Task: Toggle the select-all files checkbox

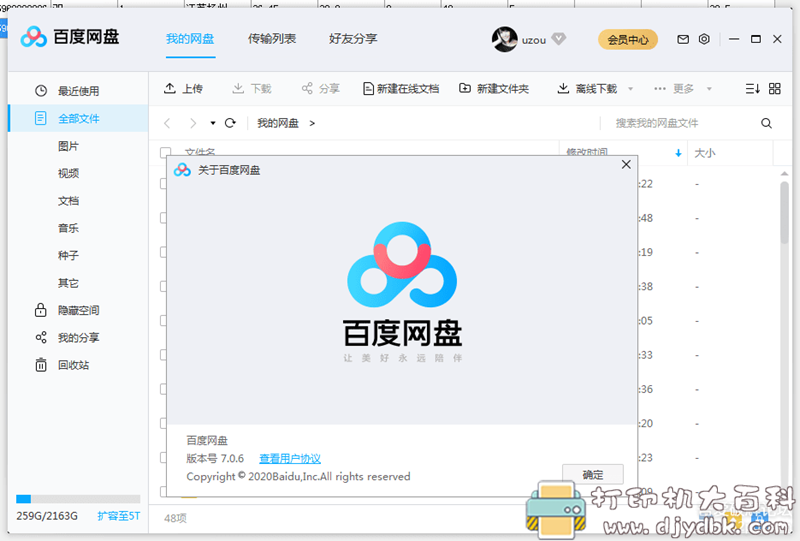Action: coord(165,152)
